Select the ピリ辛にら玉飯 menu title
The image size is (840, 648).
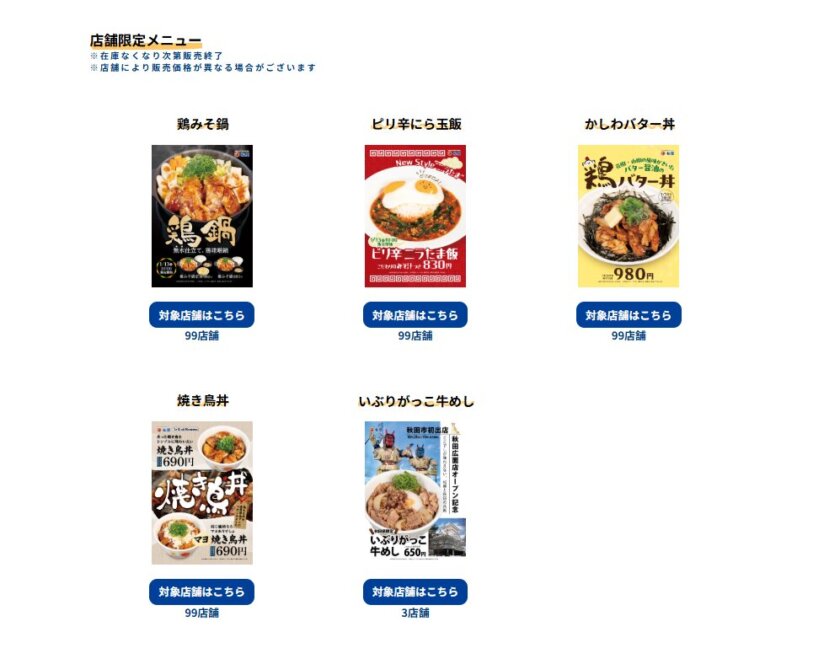pyautogui.click(x=416, y=124)
